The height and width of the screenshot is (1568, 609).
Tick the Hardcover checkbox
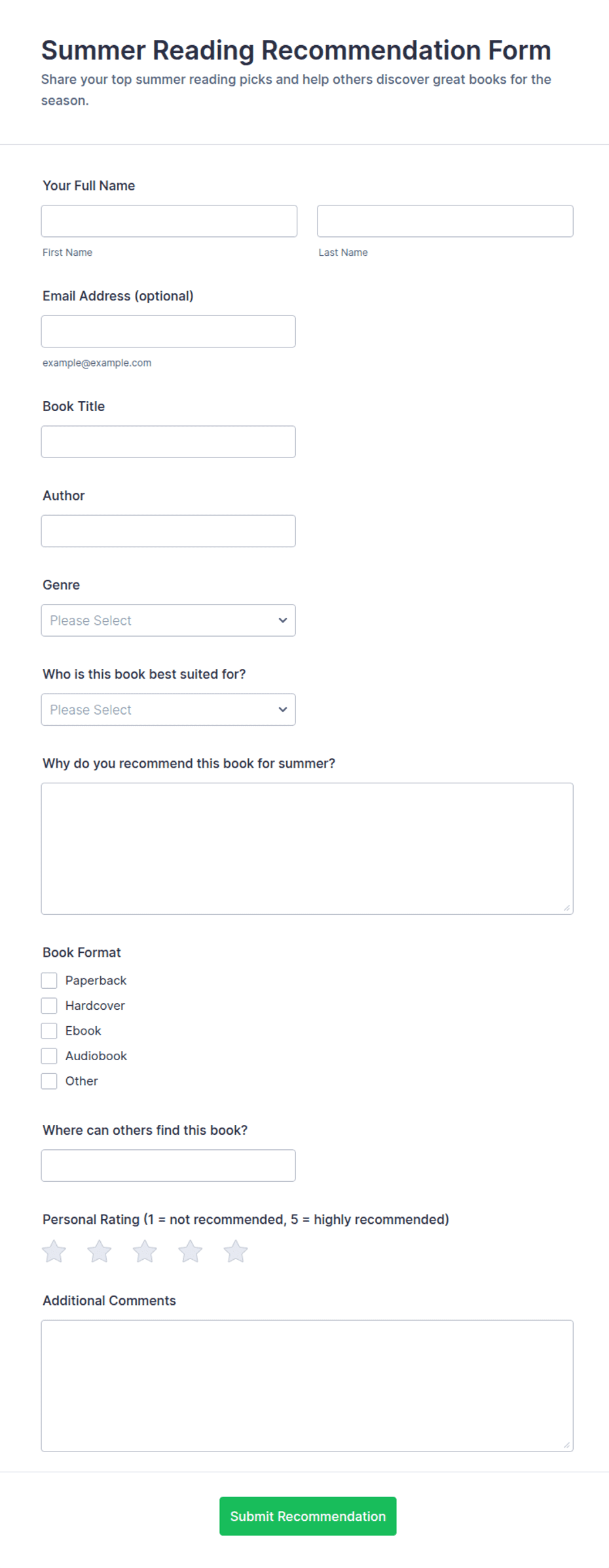click(x=49, y=1005)
